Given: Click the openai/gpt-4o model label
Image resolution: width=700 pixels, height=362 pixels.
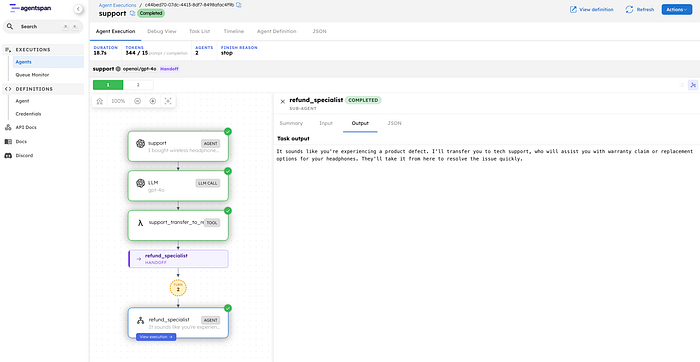Looking at the screenshot, I should (x=140, y=69).
